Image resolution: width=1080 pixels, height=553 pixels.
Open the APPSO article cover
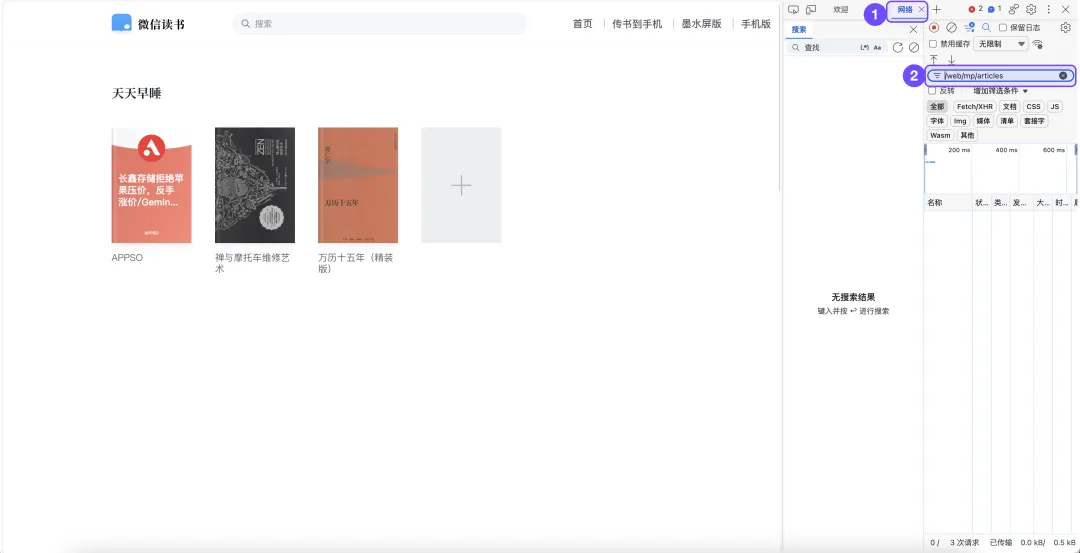click(152, 185)
